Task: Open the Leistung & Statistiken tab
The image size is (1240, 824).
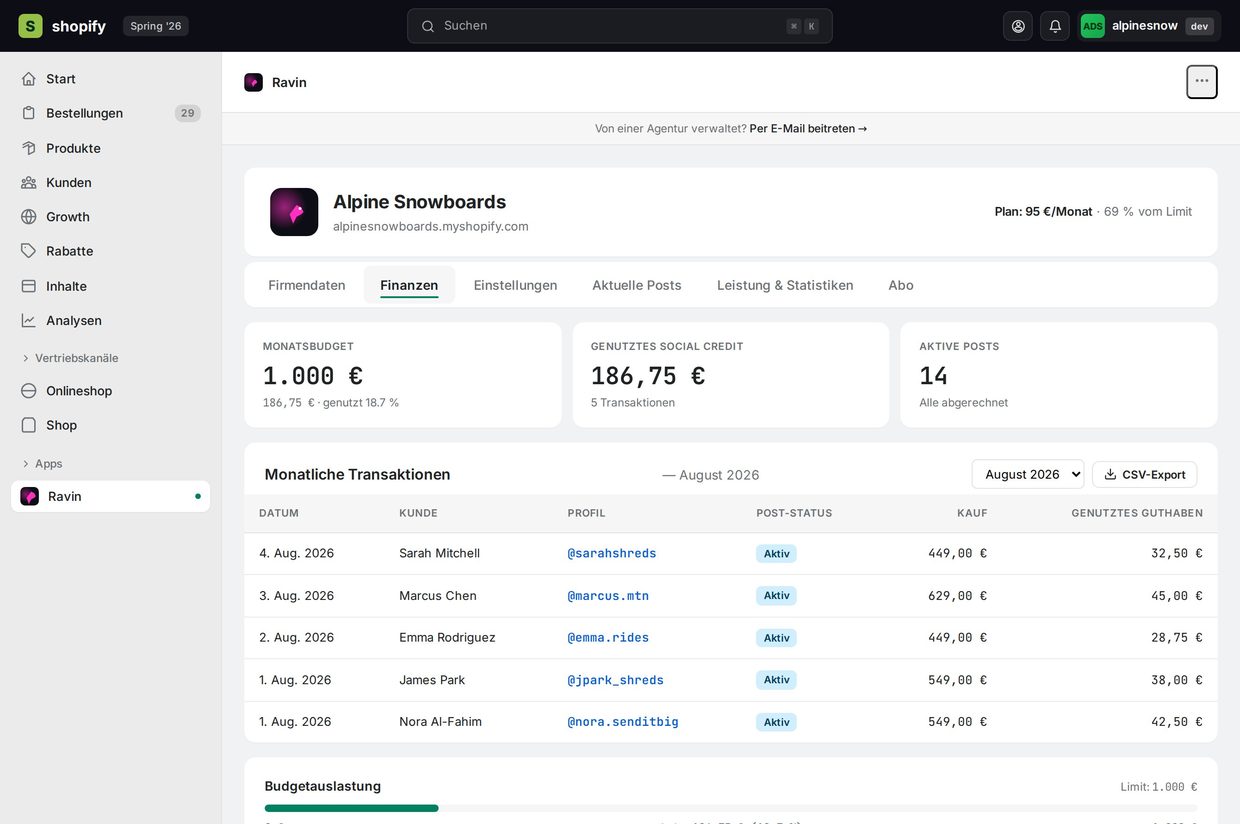Action: coord(785,285)
